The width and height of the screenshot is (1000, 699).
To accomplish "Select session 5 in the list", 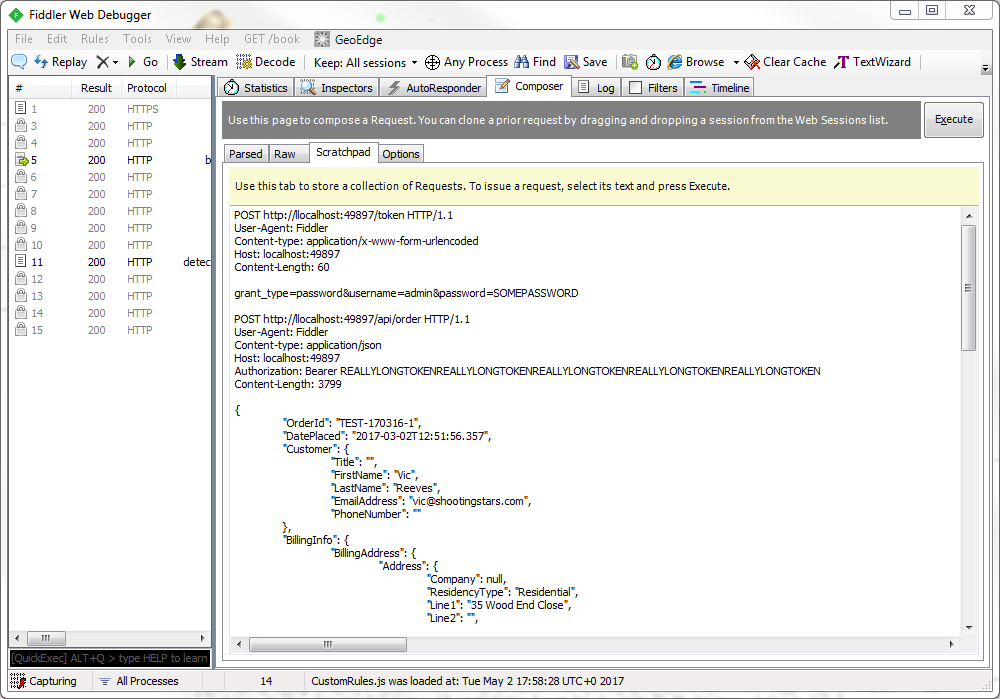I will [110, 160].
